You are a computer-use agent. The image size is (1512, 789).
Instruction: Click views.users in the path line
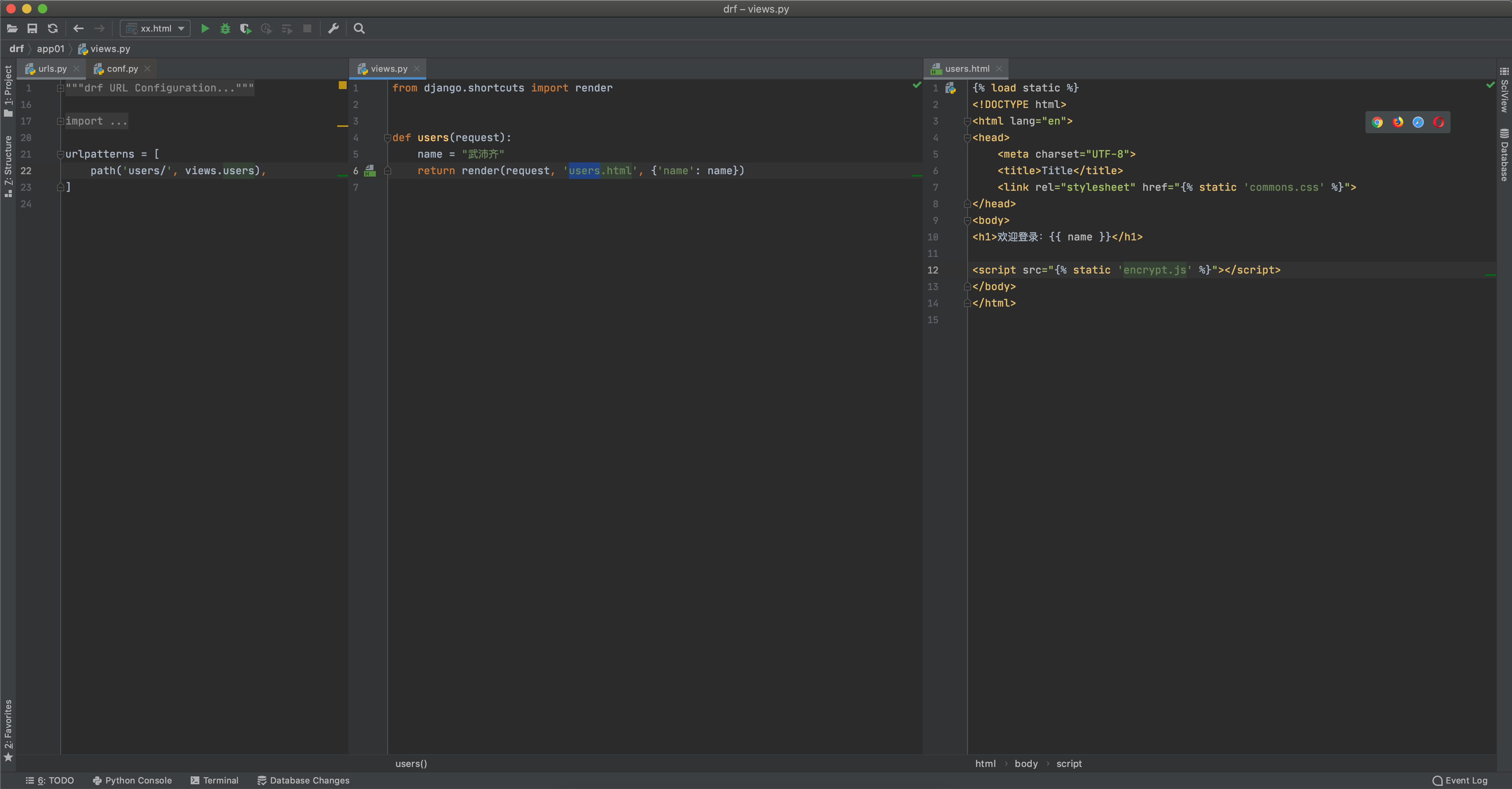(219, 171)
